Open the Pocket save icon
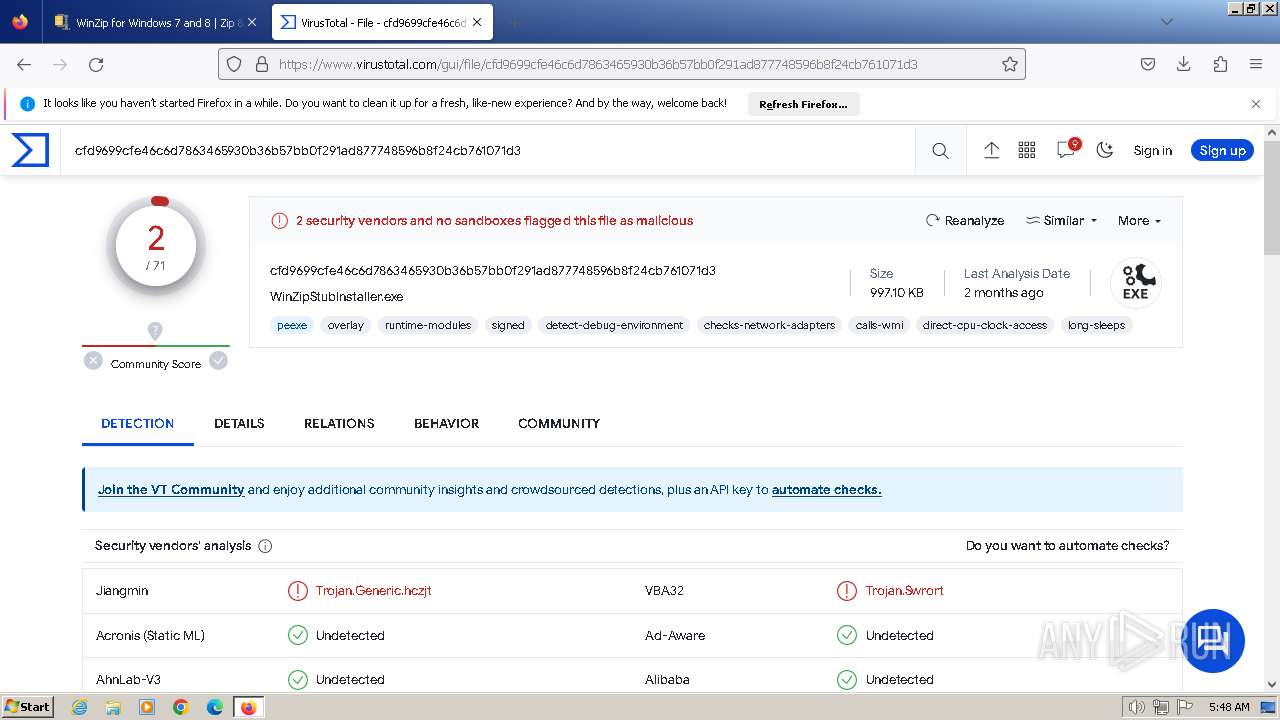Screen dimensions: 1280x720 tap(1148, 64)
